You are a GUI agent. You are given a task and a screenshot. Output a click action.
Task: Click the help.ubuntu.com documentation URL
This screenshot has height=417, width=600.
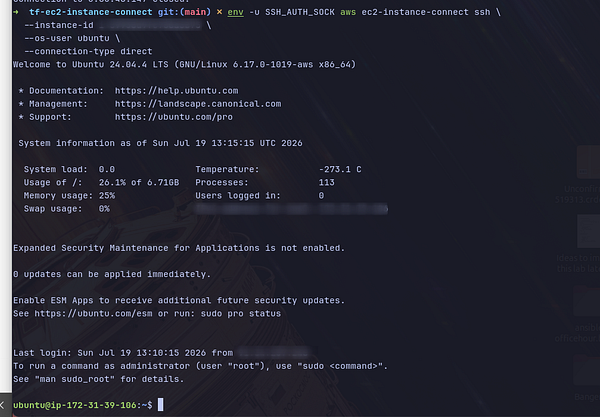(176, 91)
